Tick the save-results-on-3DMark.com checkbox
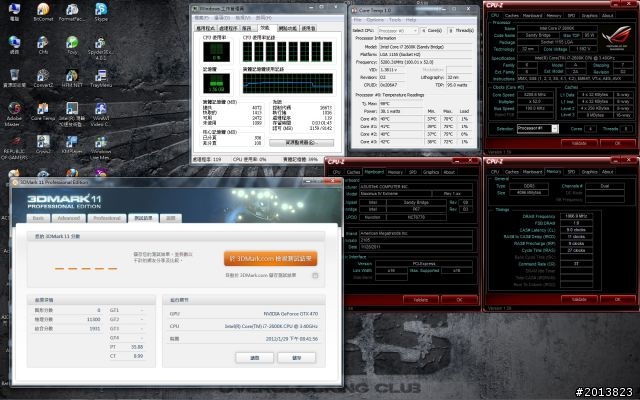Image resolution: width=640 pixels, height=400 pixels. click(315, 276)
